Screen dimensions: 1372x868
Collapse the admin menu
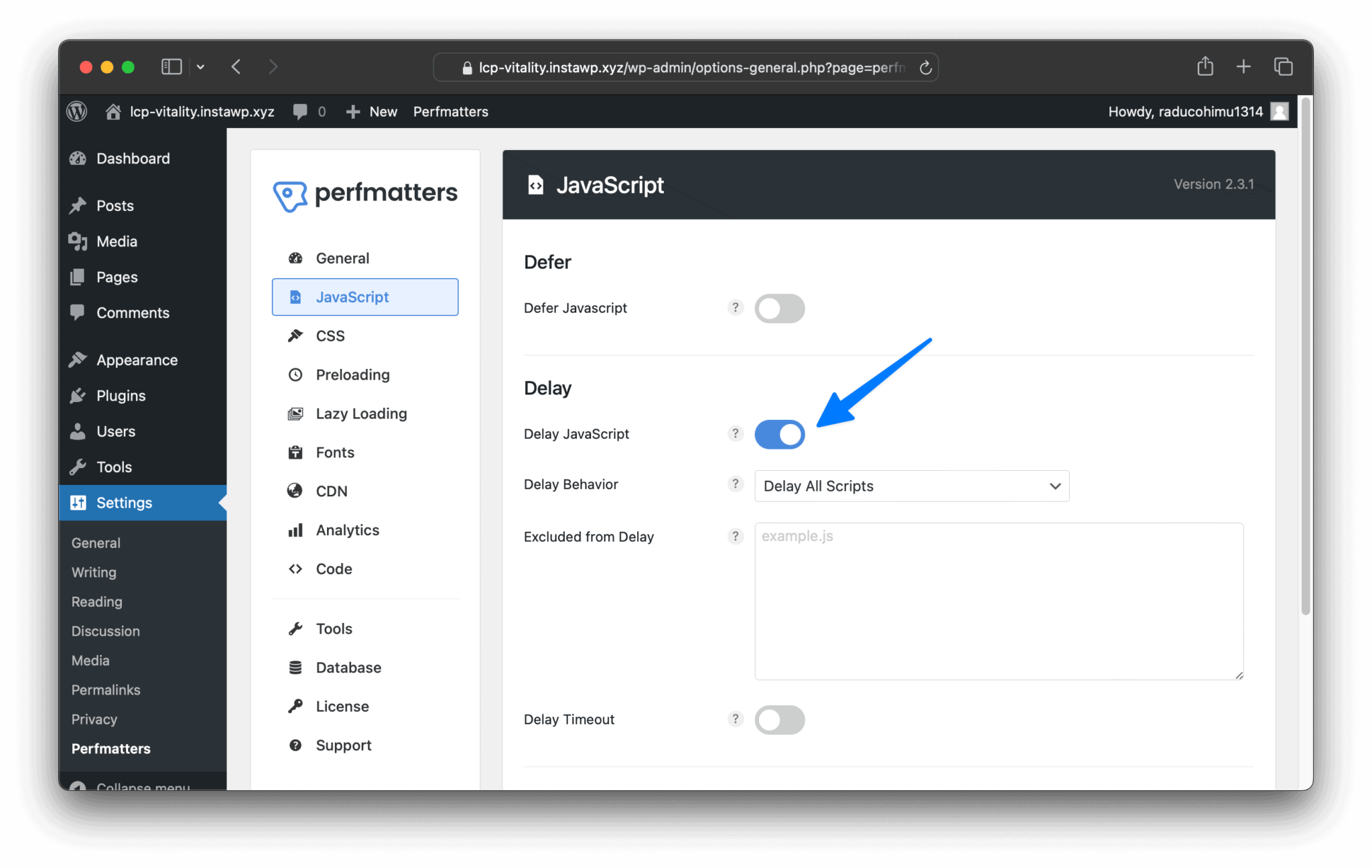click(x=143, y=786)
